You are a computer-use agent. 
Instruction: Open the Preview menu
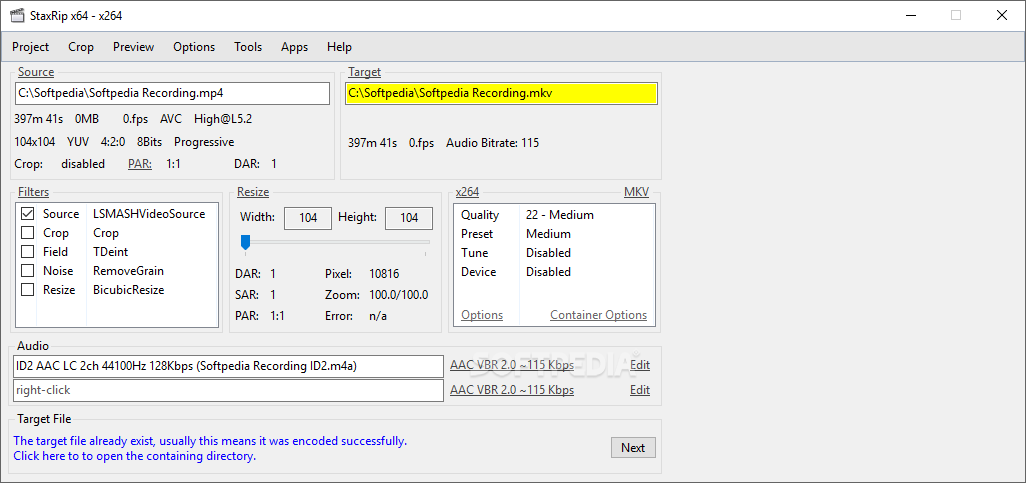tap(133, 47)
